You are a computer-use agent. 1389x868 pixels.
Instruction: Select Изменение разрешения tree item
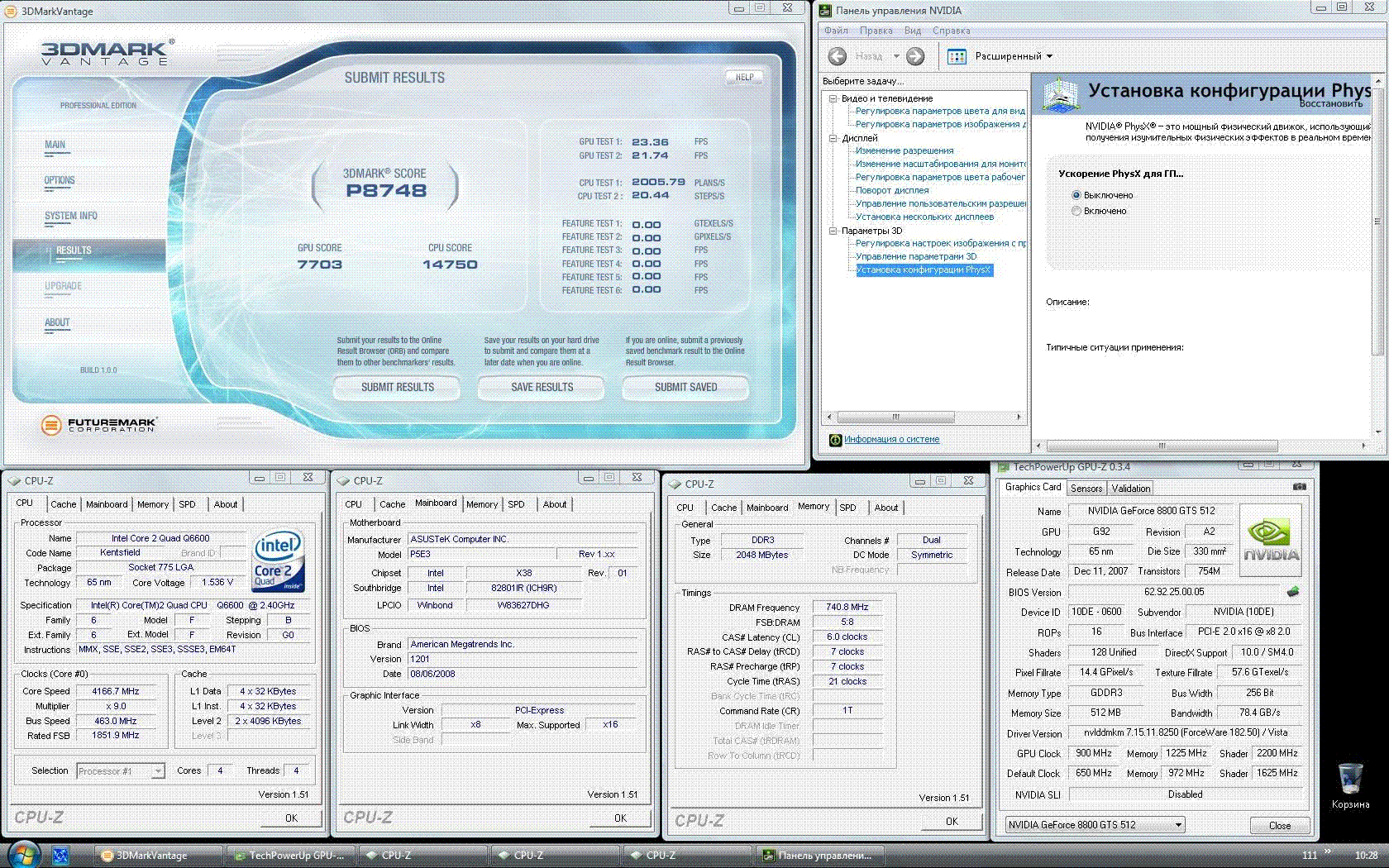click(x=905, y=150)
